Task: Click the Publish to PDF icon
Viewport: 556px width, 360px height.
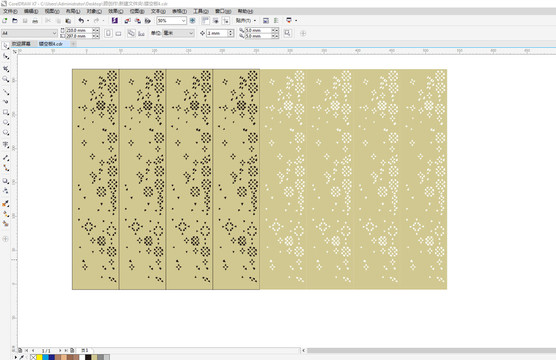Action: pyautogui.click(x=148, y=21)
